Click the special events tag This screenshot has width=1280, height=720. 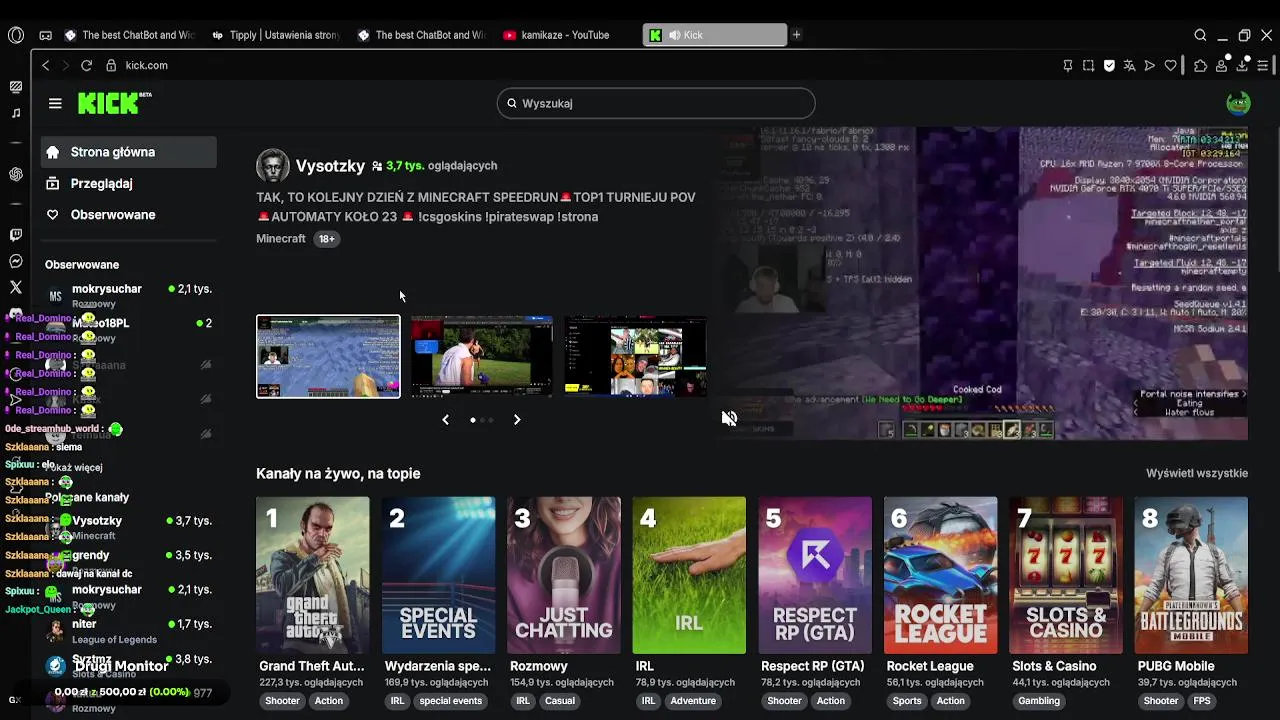(450, 701)
